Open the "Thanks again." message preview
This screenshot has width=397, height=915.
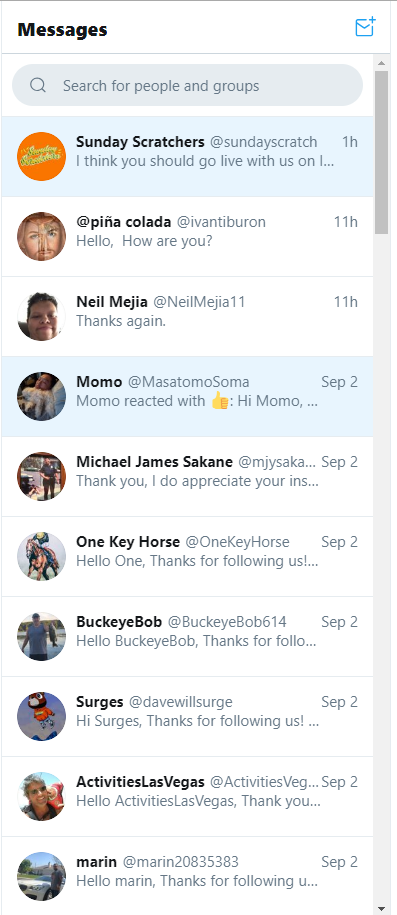click(x=121, y=320)
